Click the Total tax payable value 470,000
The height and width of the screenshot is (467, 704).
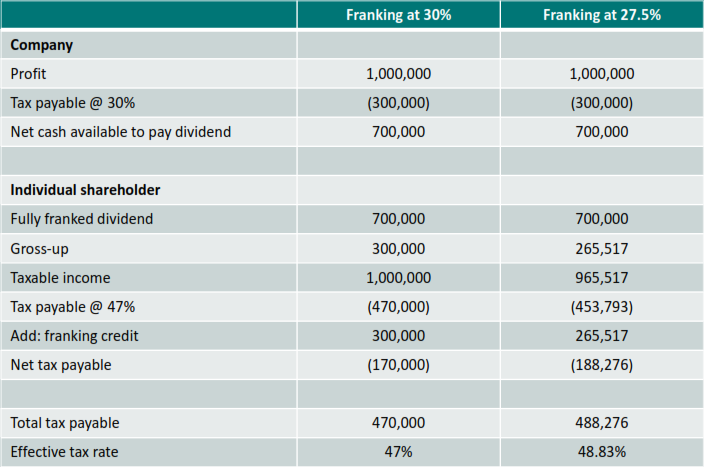point(398,423)
